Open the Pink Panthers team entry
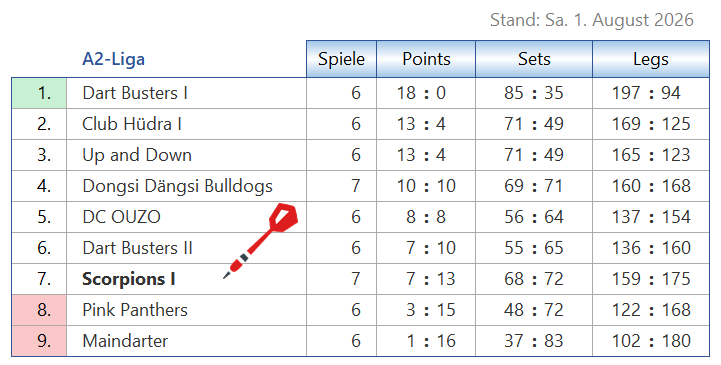Image resolution: width=721 pixels, height=365 pixels. 135,310
